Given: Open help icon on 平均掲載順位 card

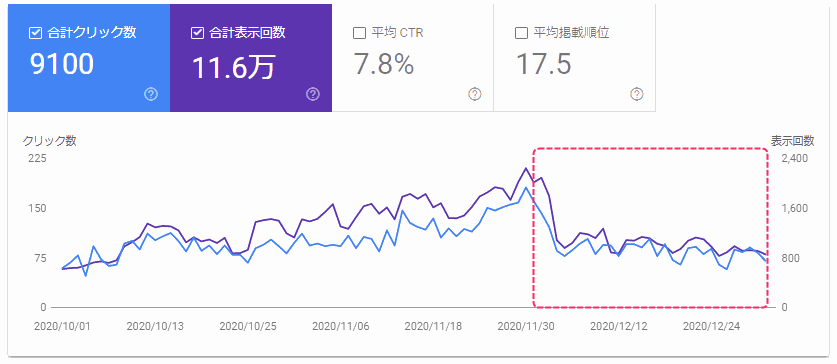Looking at the screenshot, I should click(x=636, y=94).
